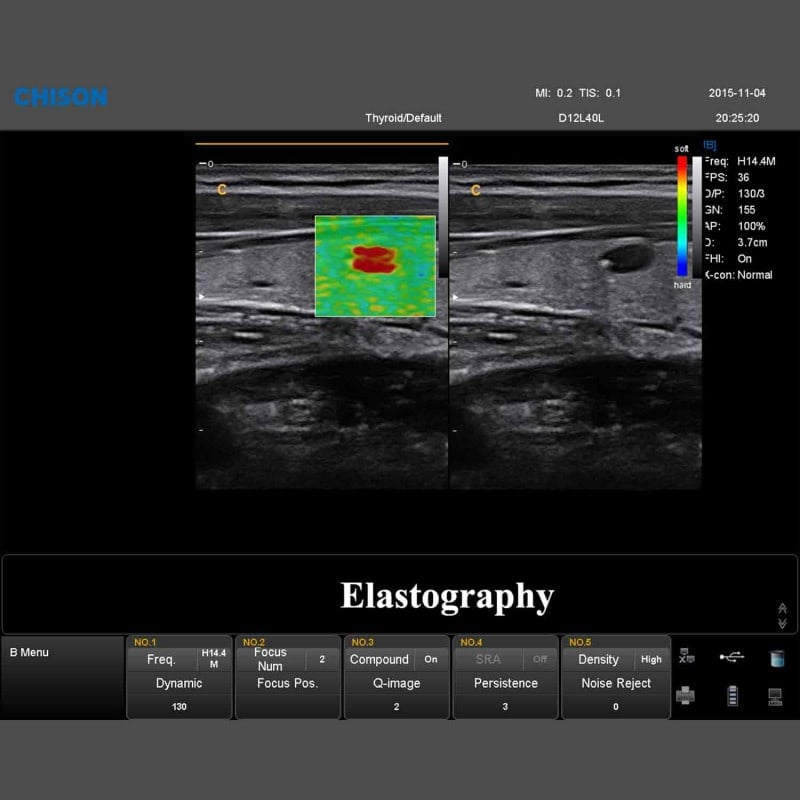The width and height of the screenshot is (800, 800).
Task: Click the battery status icon
Action: [x=732, y=695]
